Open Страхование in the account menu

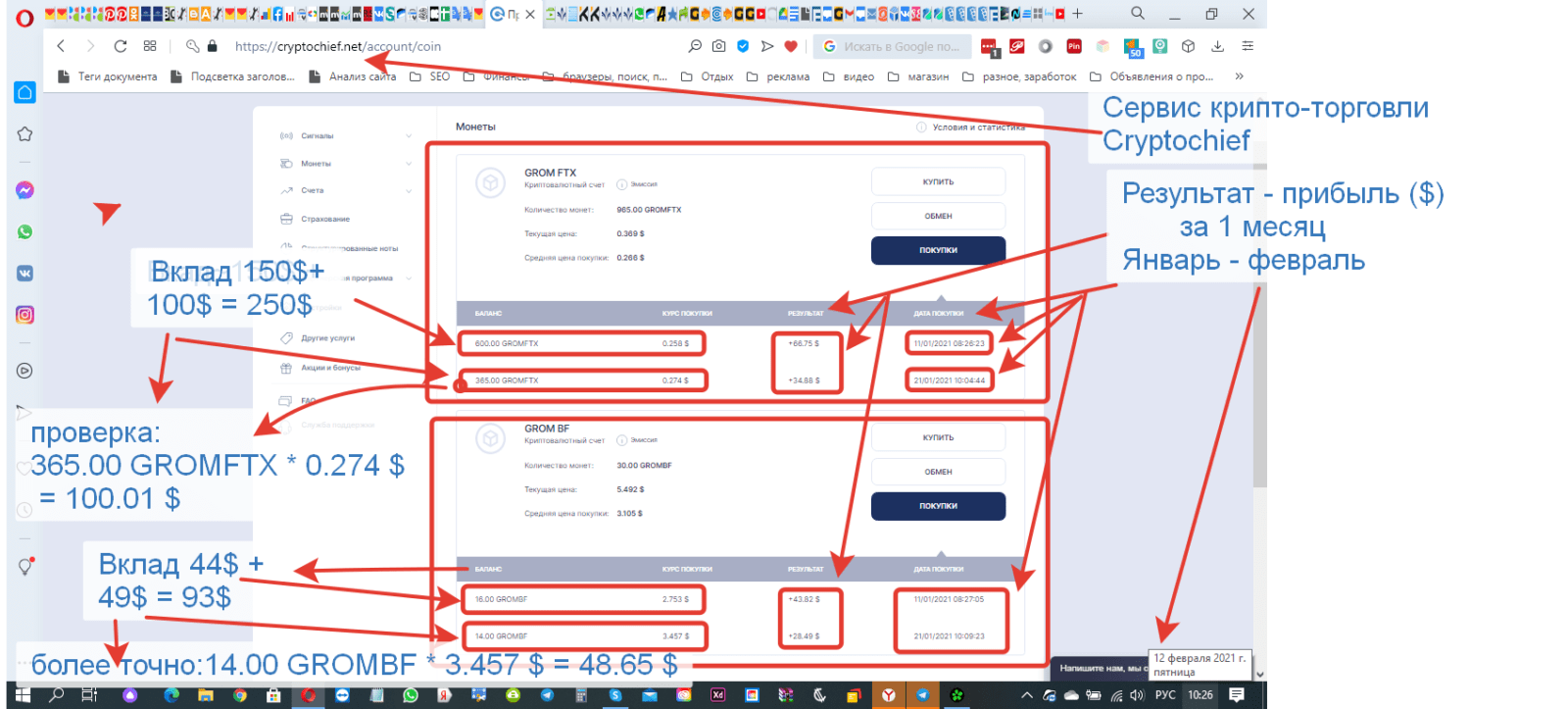point(324,219)
